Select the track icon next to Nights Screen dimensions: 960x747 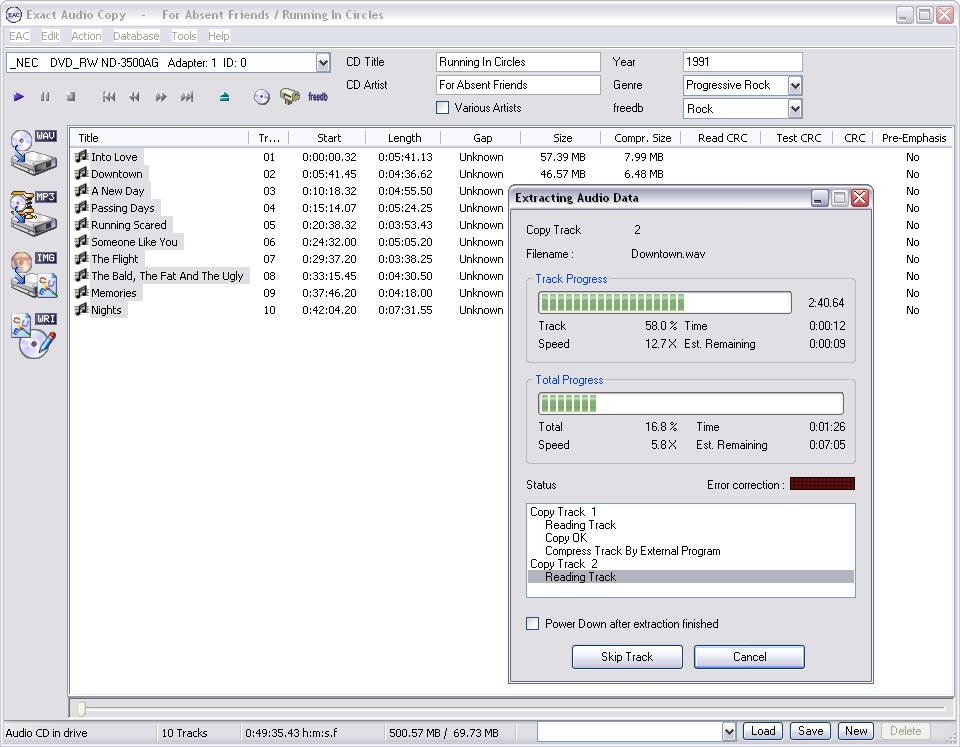81,310
